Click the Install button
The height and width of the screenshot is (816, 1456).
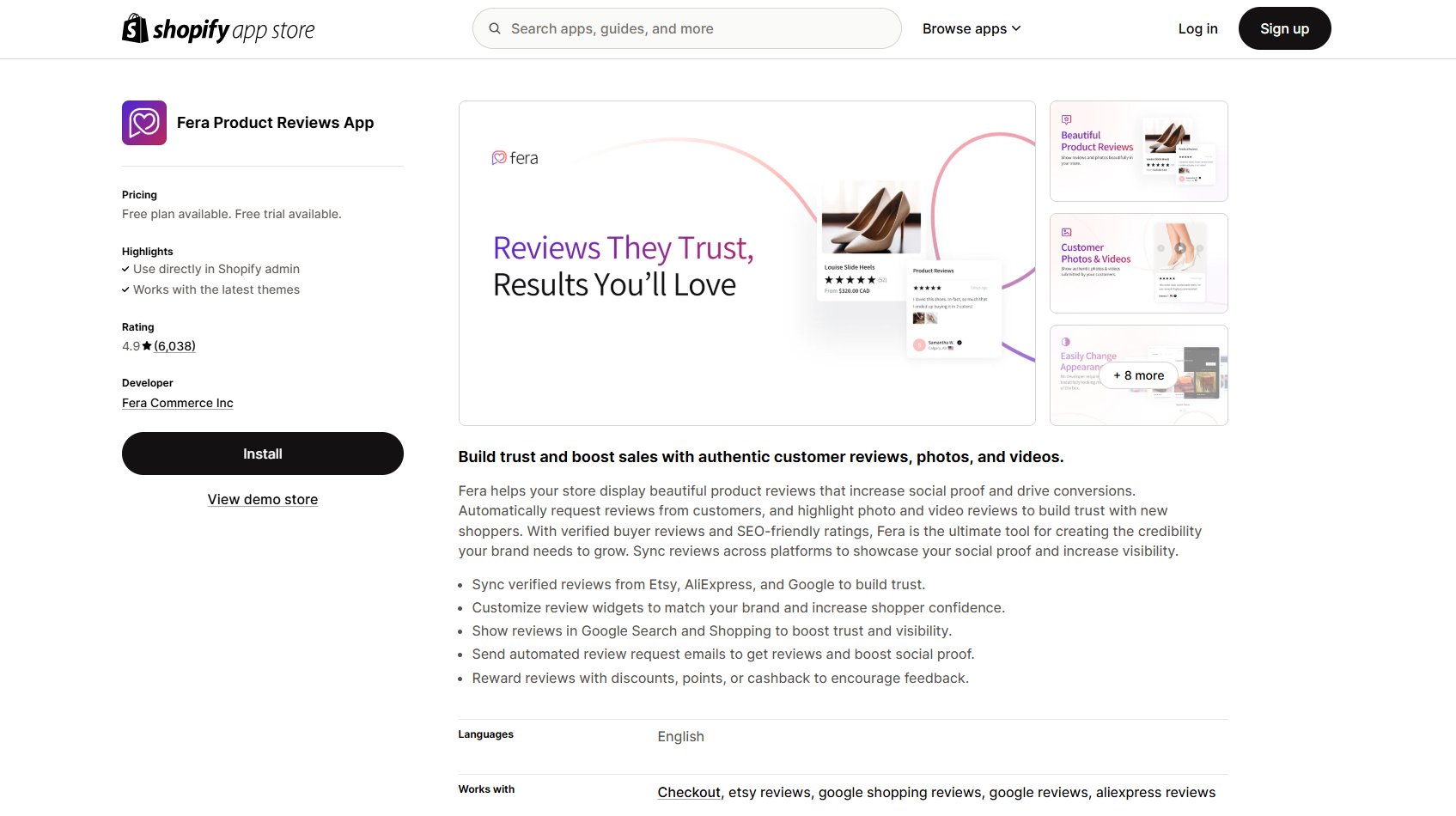pyautogui.click(x=263, y=454)
